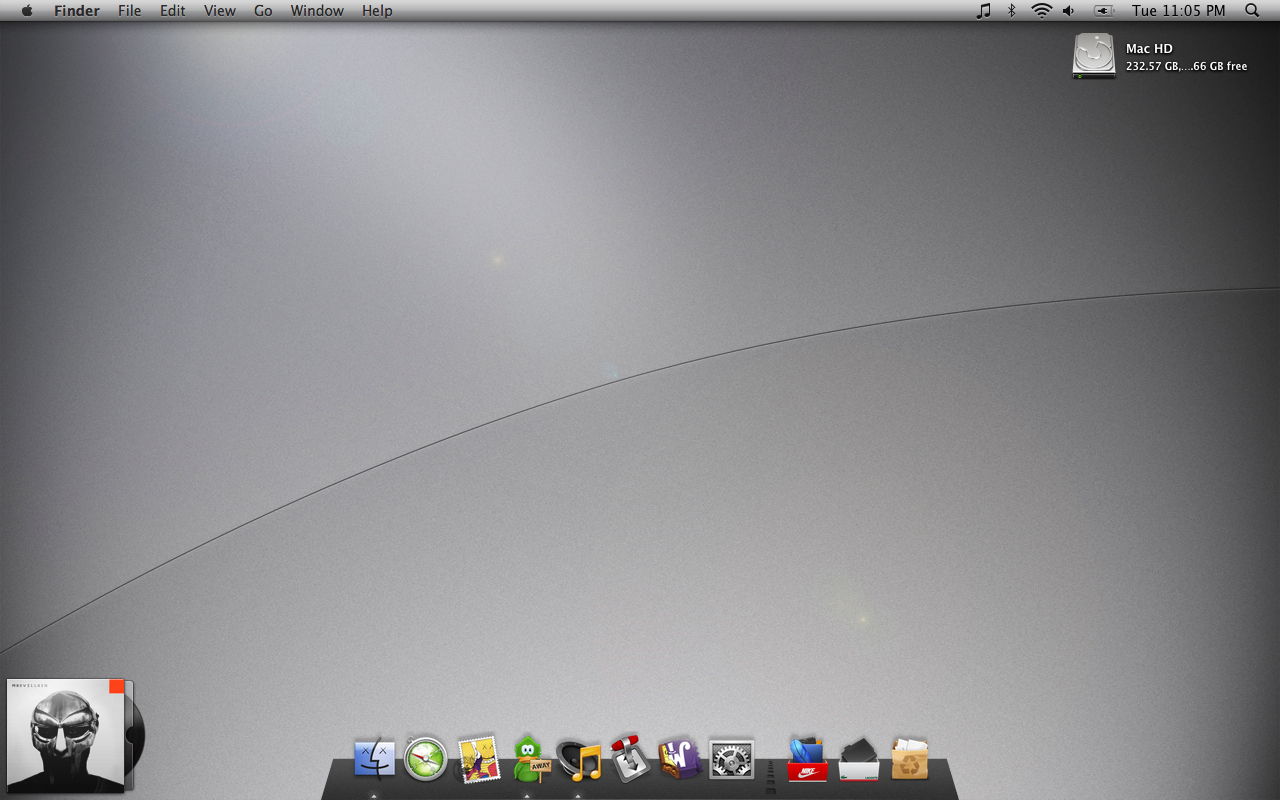Viewport: 1280px width, 800px height.
Task: Launch Safari compass icon in Dock
Action: click(425, 759)
